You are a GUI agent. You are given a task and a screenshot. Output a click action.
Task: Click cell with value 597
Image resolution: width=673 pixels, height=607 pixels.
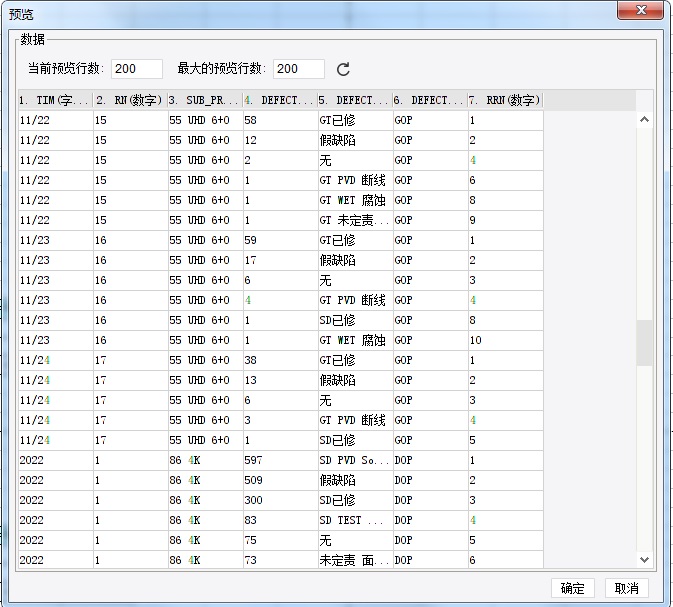coord(280,460)
